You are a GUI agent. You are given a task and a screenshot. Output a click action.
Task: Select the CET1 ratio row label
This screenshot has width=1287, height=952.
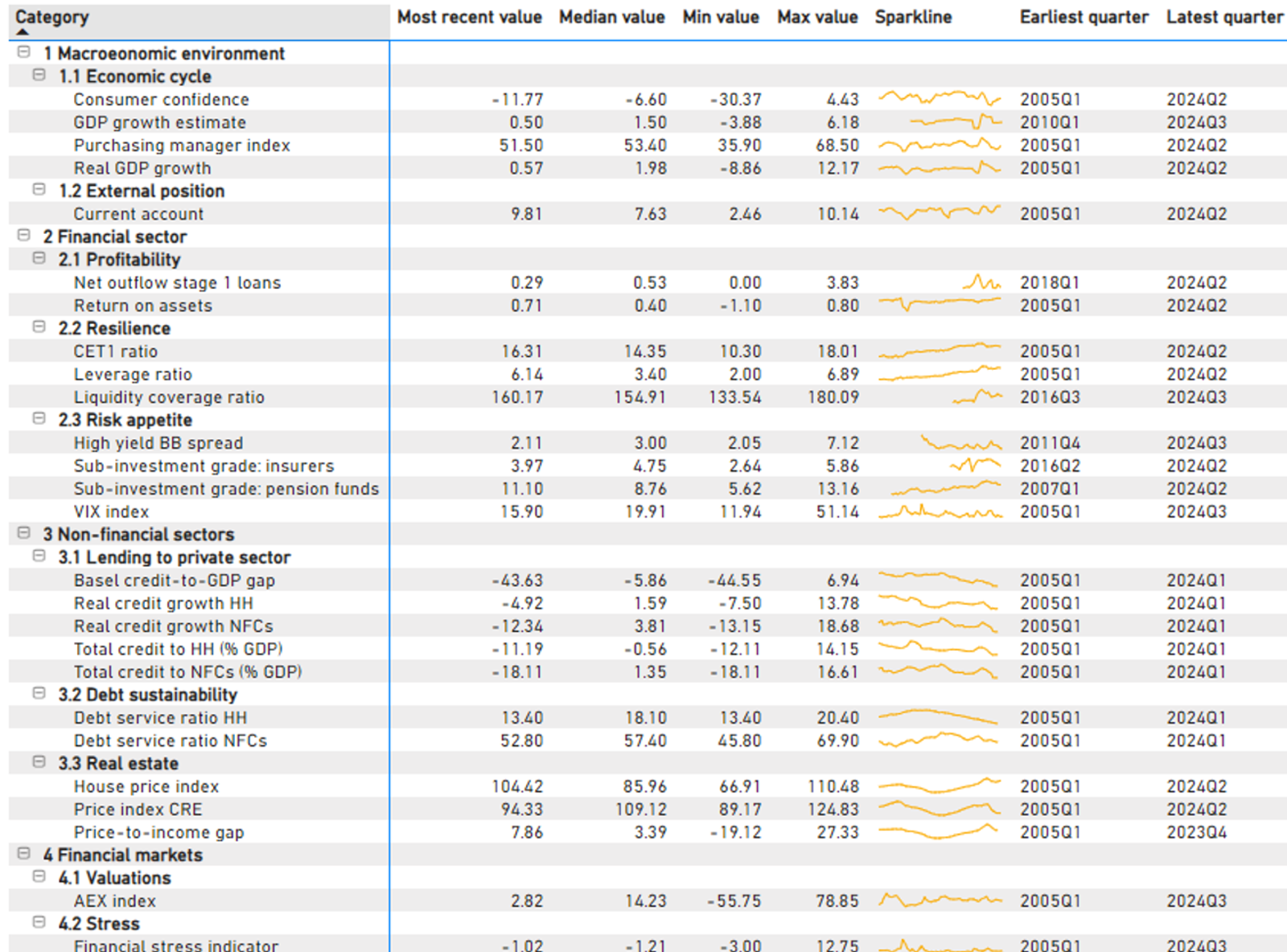[116, 351]
